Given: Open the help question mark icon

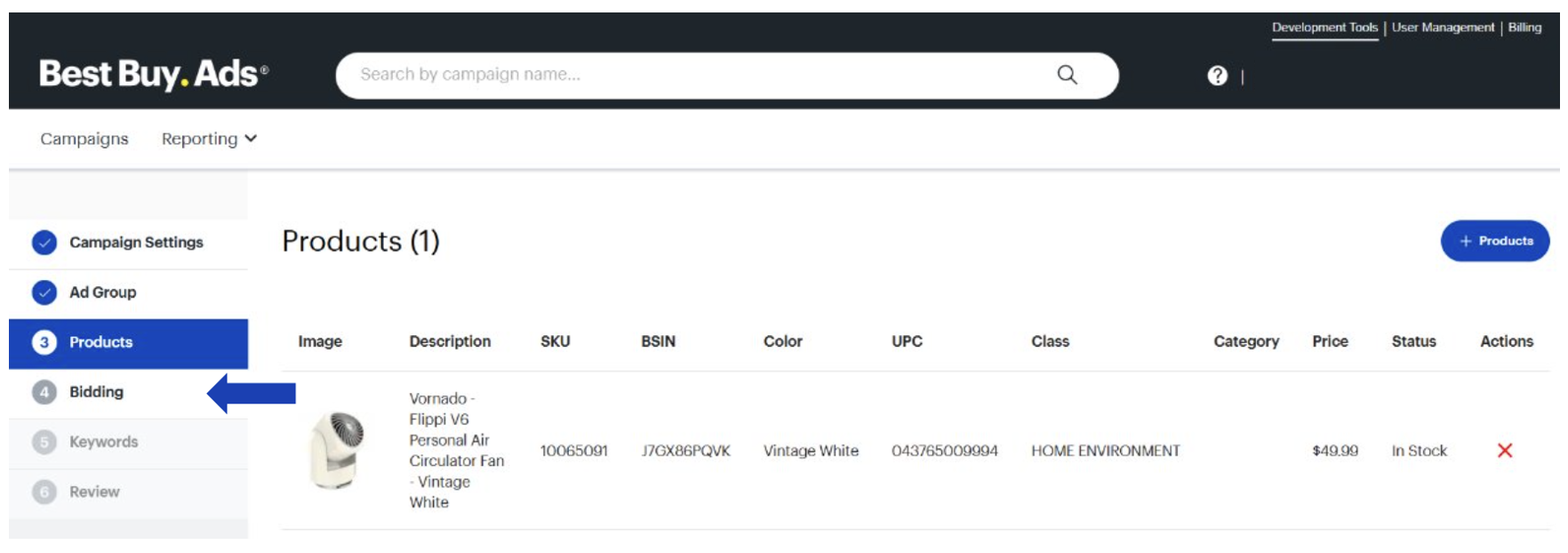Looking at the screenshot, I should click(1217, 76).
